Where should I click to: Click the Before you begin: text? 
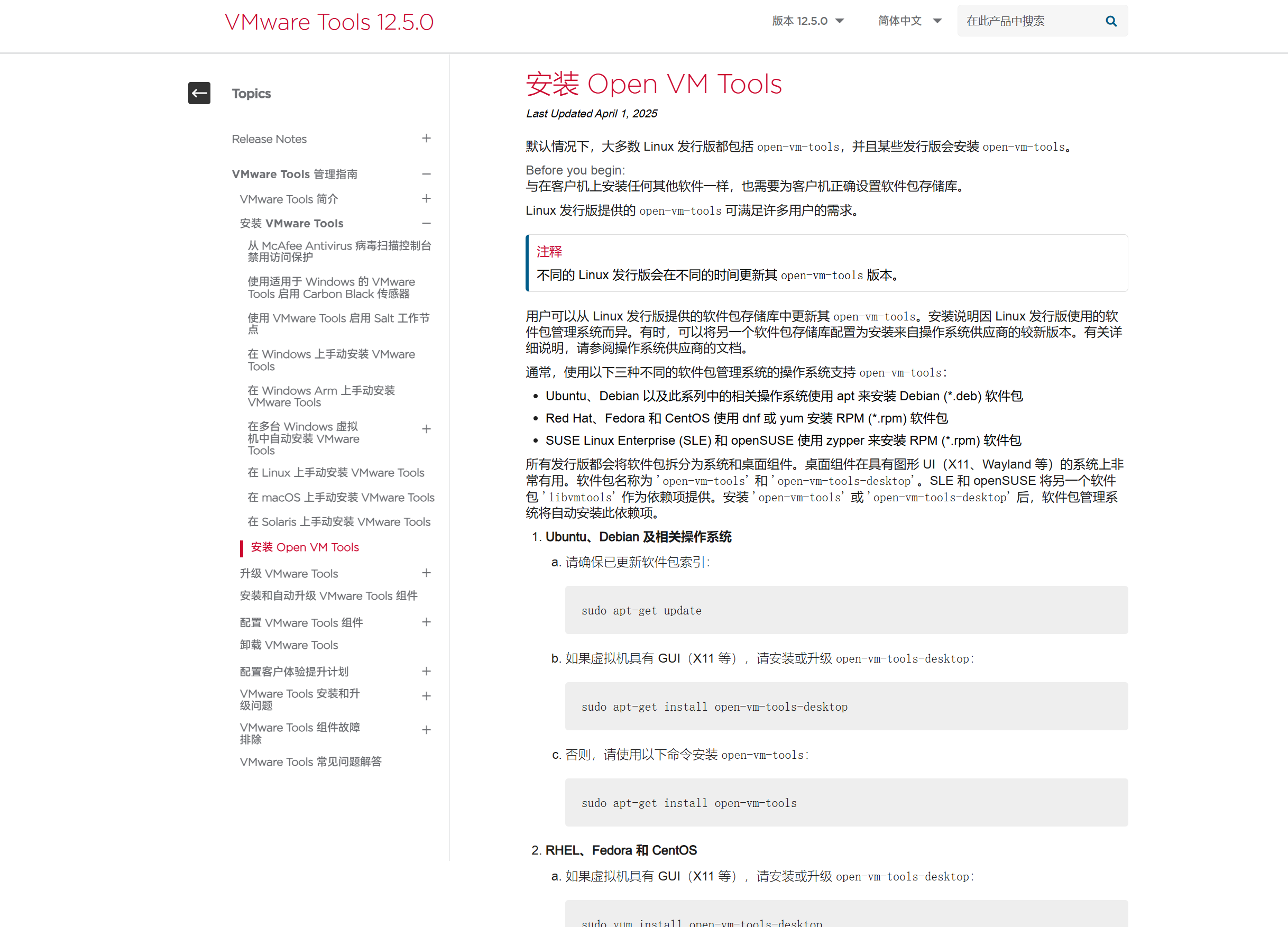(575, 170)
